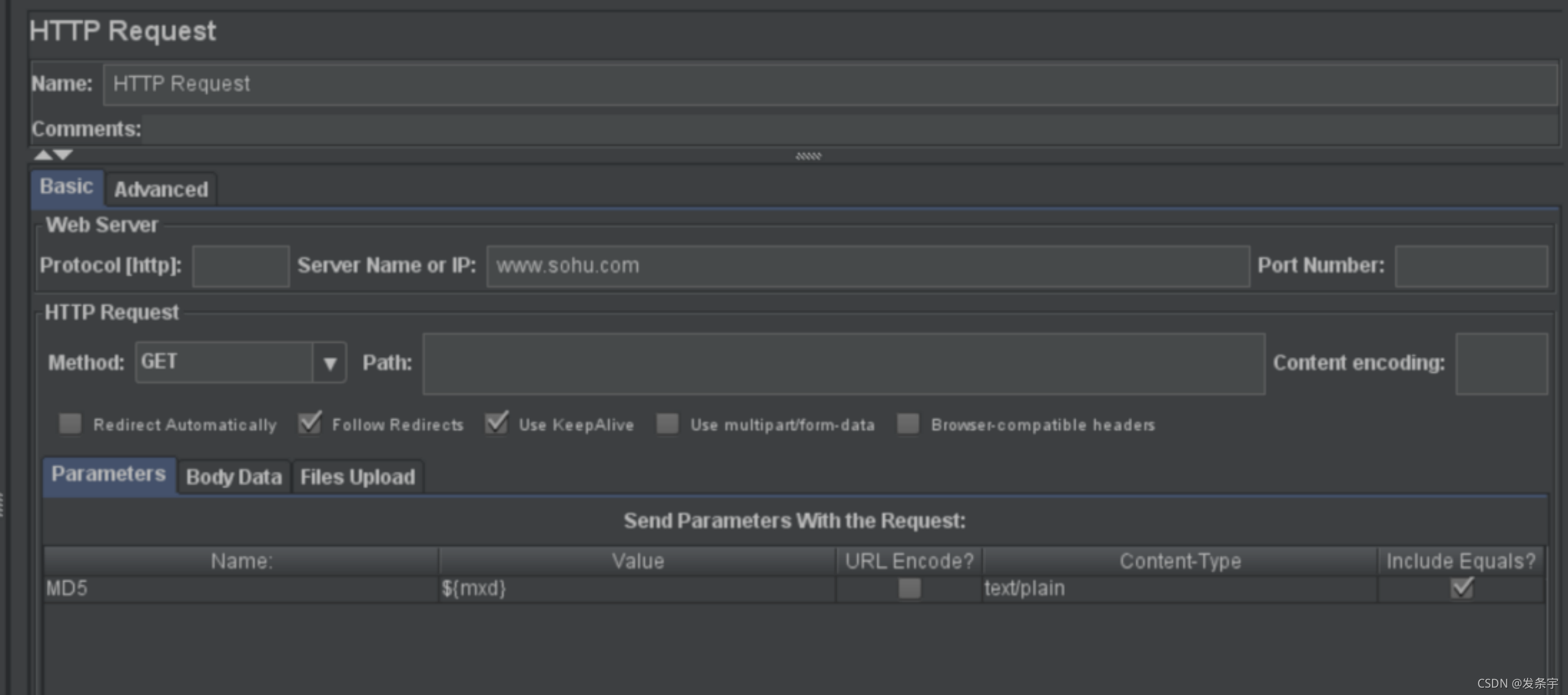Click the Name column header
Image resolution: width=1568 pixels, height=695 pixels.
241,561
